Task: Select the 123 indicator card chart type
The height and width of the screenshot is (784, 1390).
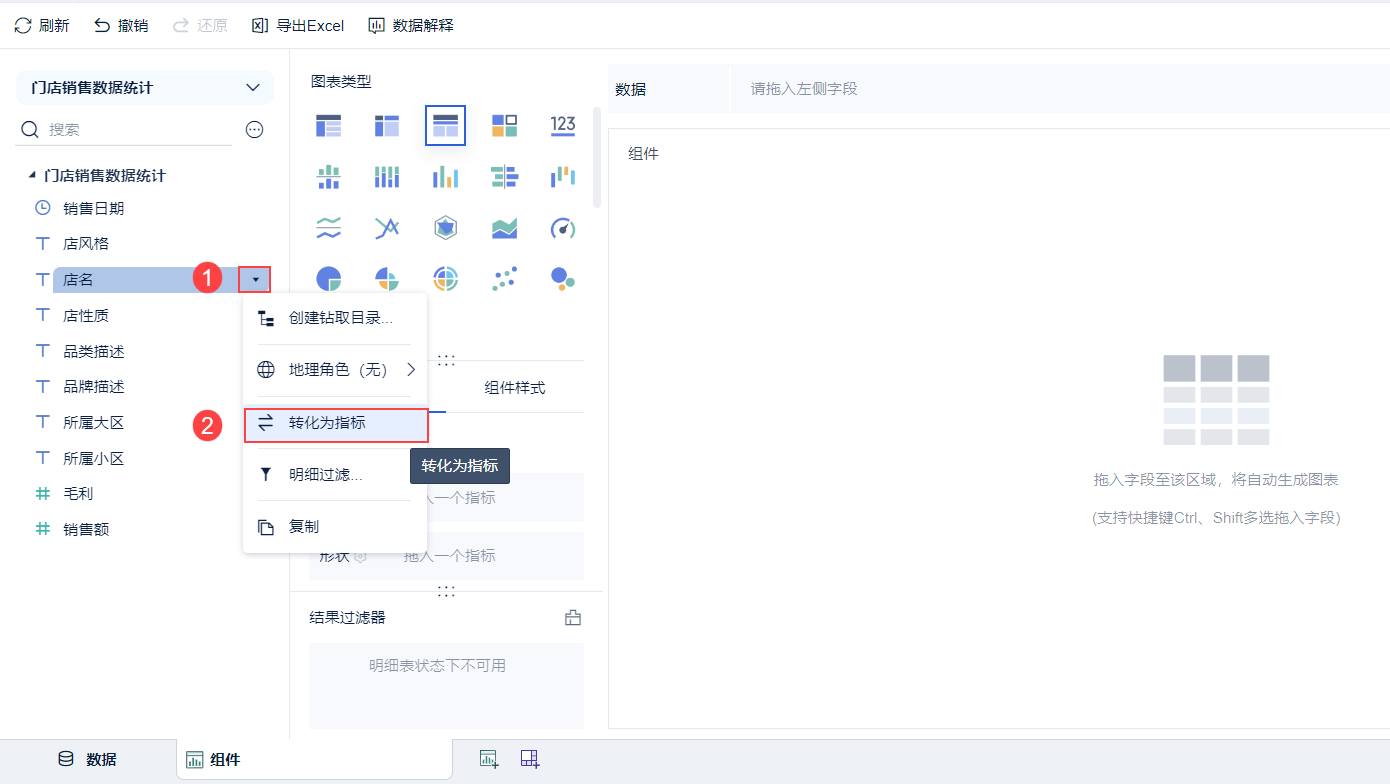Action: tap(562, 125)
